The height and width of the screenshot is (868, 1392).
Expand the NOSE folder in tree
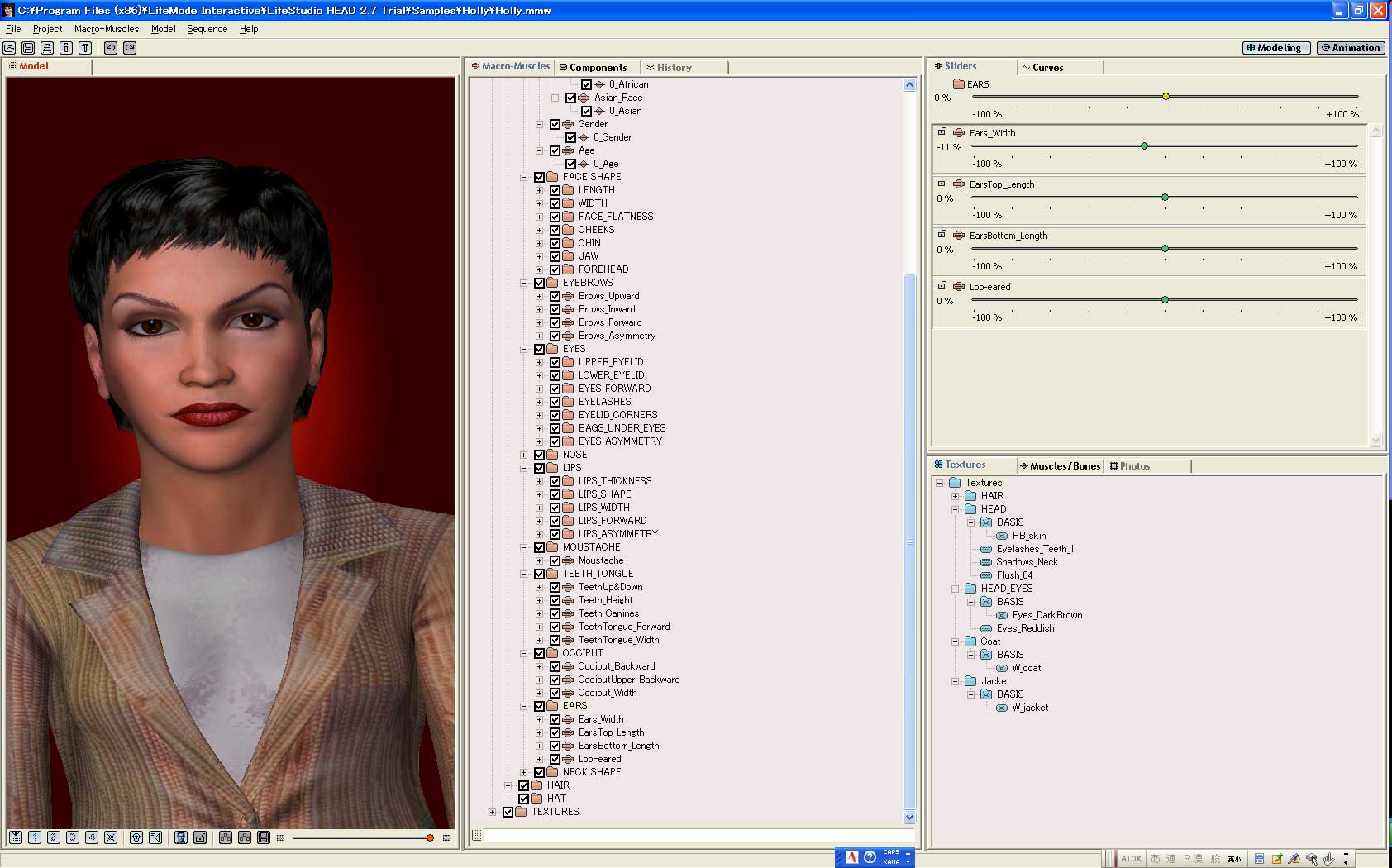coord(523,455)
